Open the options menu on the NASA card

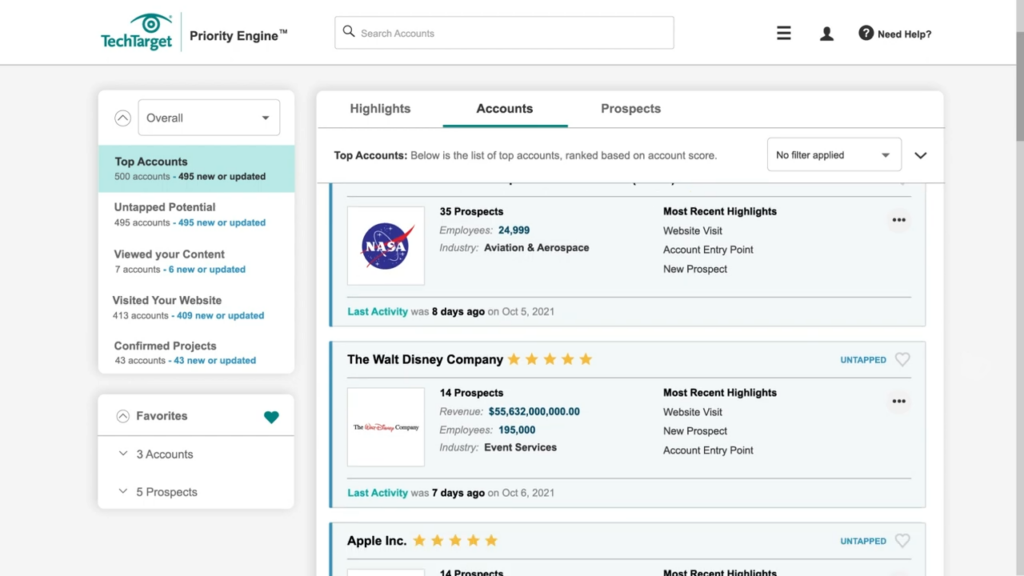[x=899, y=220]
